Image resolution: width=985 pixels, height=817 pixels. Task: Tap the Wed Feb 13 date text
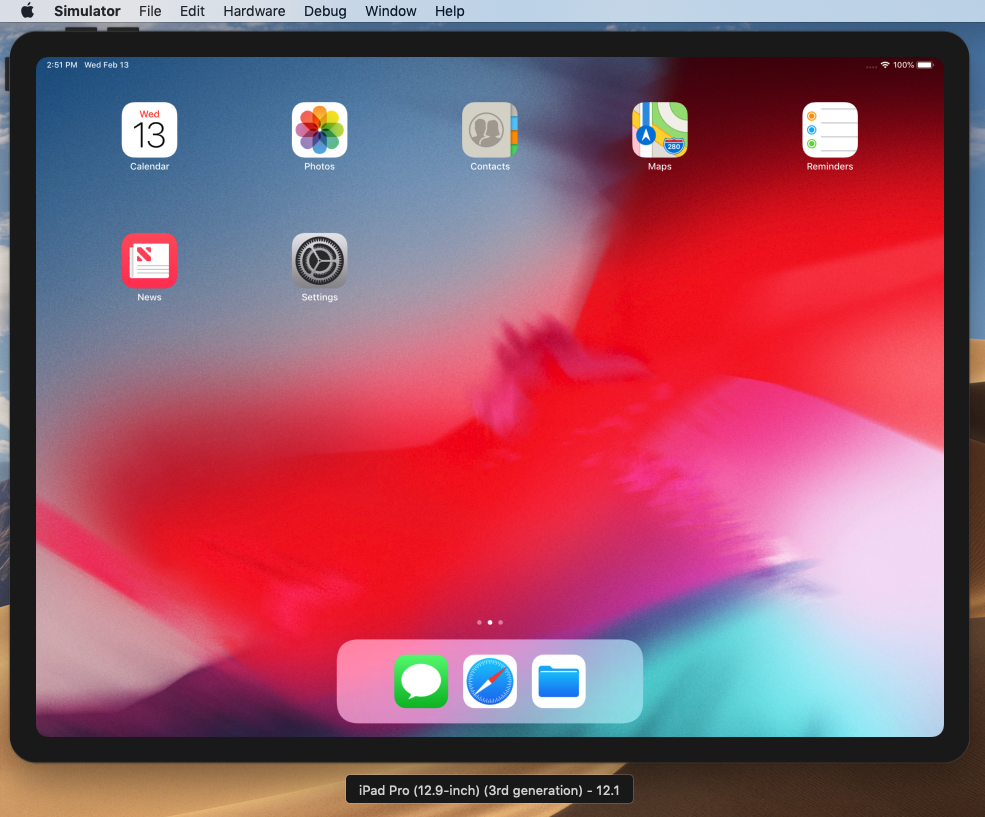coord(106,65)
